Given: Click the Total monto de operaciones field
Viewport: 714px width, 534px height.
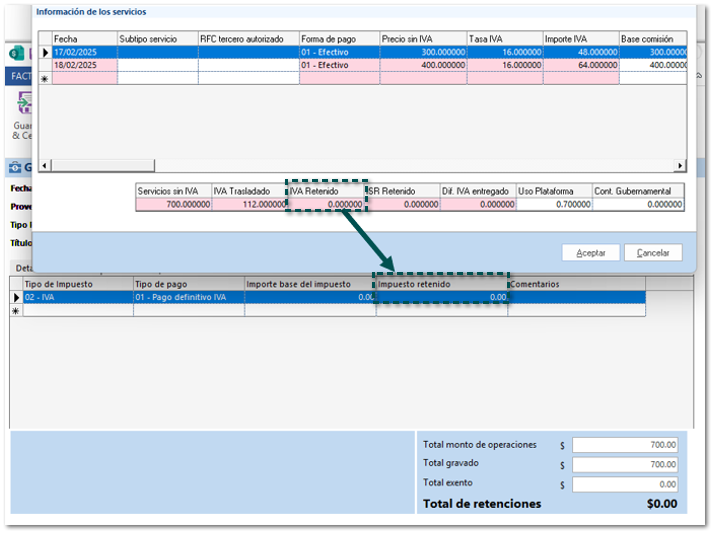Looking at the screenshot, I should [x=624, y=445].
